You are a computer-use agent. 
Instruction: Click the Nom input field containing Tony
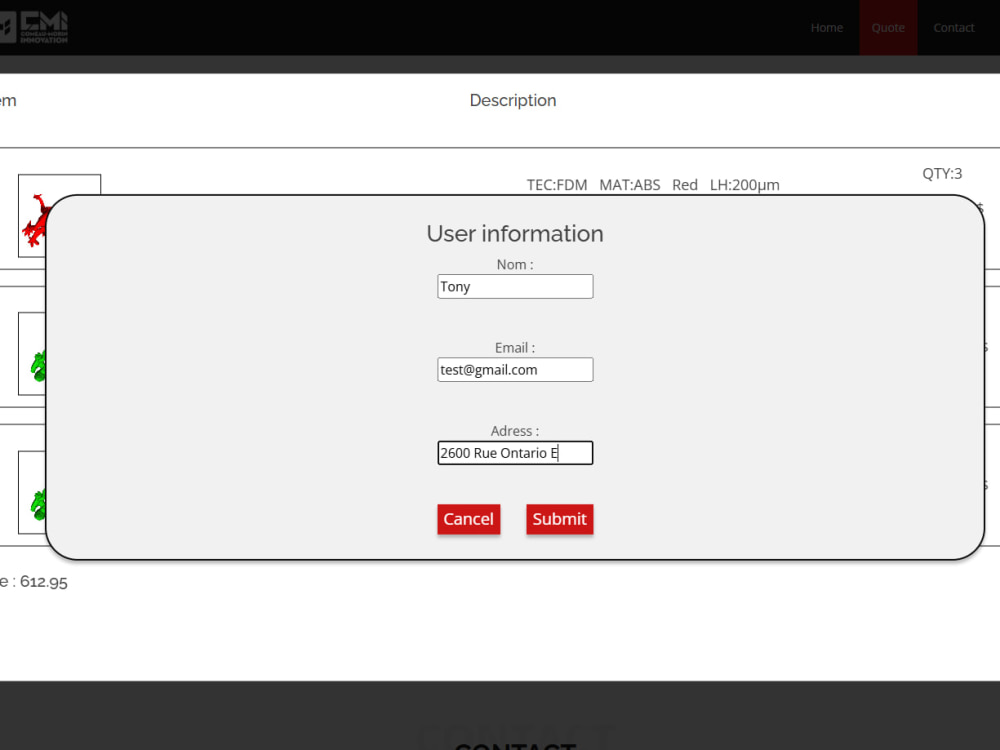(515, 286)
